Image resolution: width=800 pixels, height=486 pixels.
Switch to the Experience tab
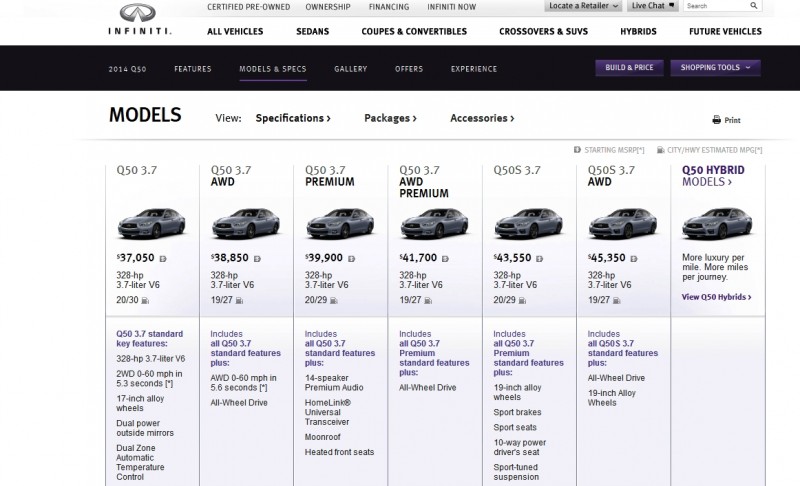[x=473, y=69]
